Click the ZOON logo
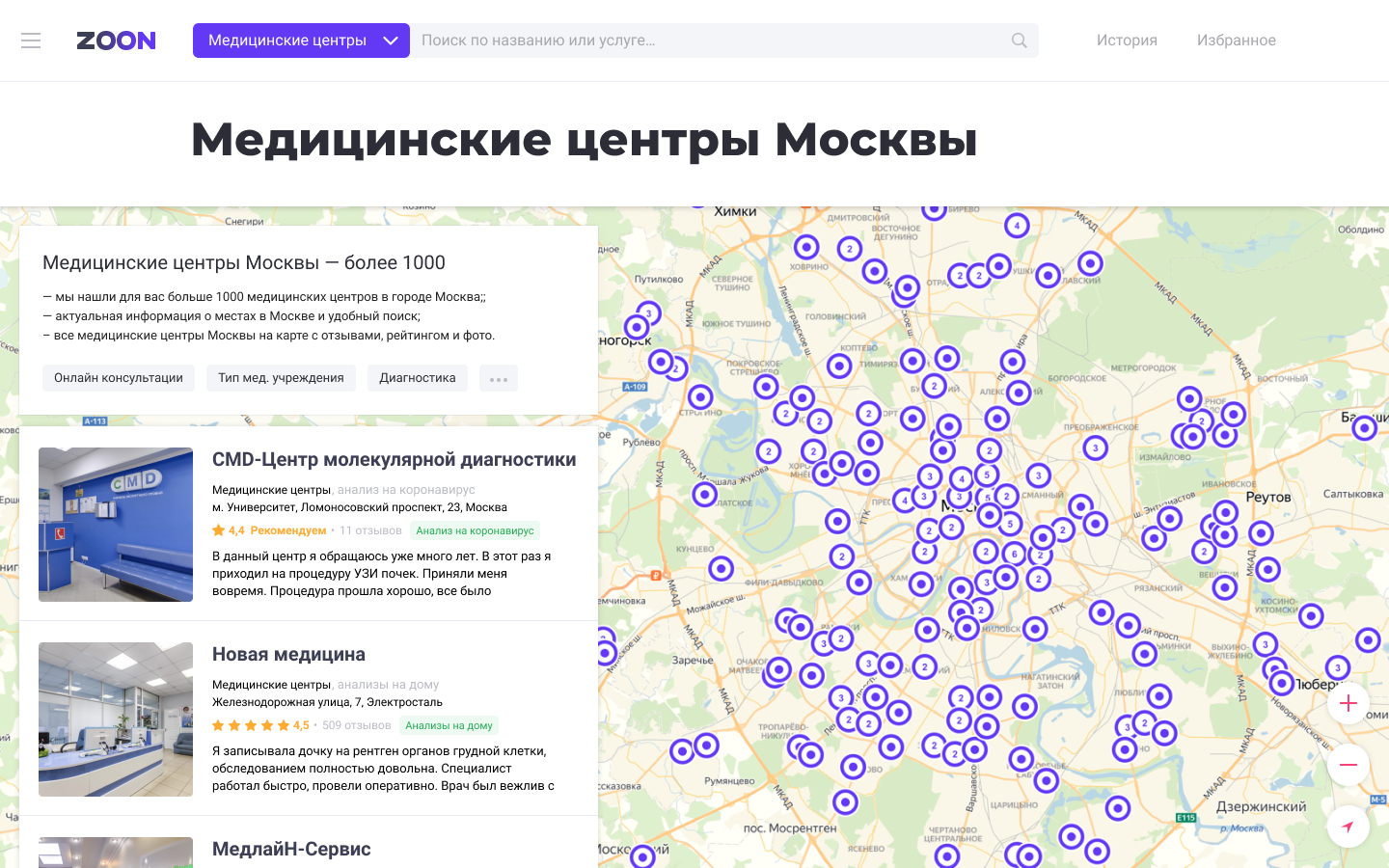The image size is (1389, 868). point(116,41)
